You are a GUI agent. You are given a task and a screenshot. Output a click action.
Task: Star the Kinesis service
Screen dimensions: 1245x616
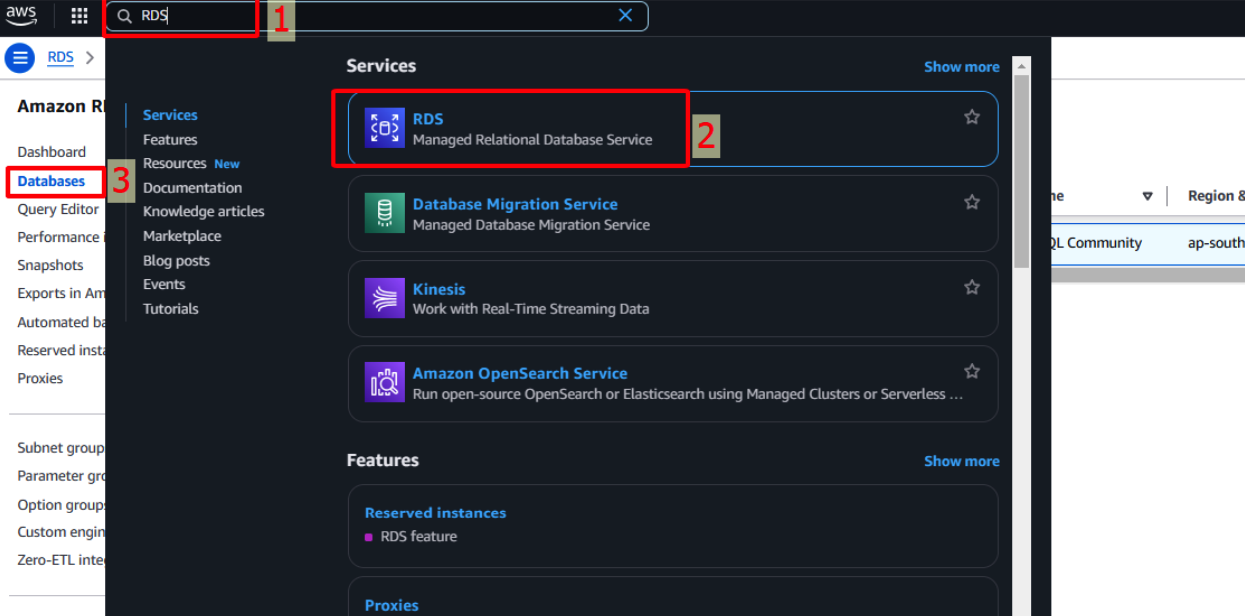[972, 287]
